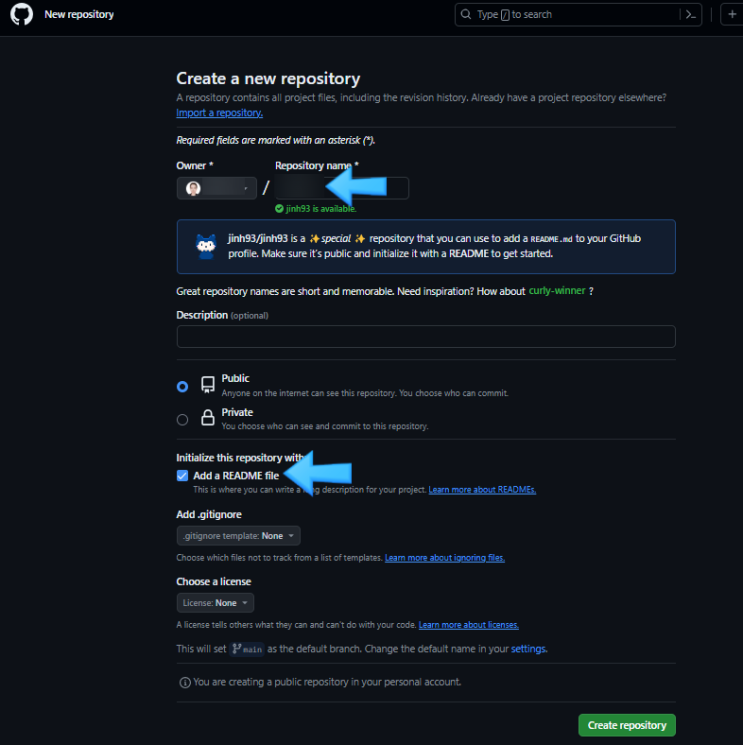
Task: Click the info icon near public repository notice
Action: pyautogui.click(x=185, y=683)
